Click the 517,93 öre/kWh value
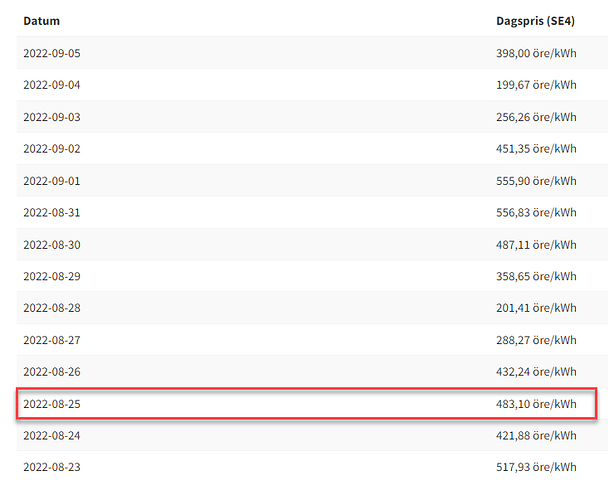This screenshot has width=608, height=500. (x=536, y=467)
